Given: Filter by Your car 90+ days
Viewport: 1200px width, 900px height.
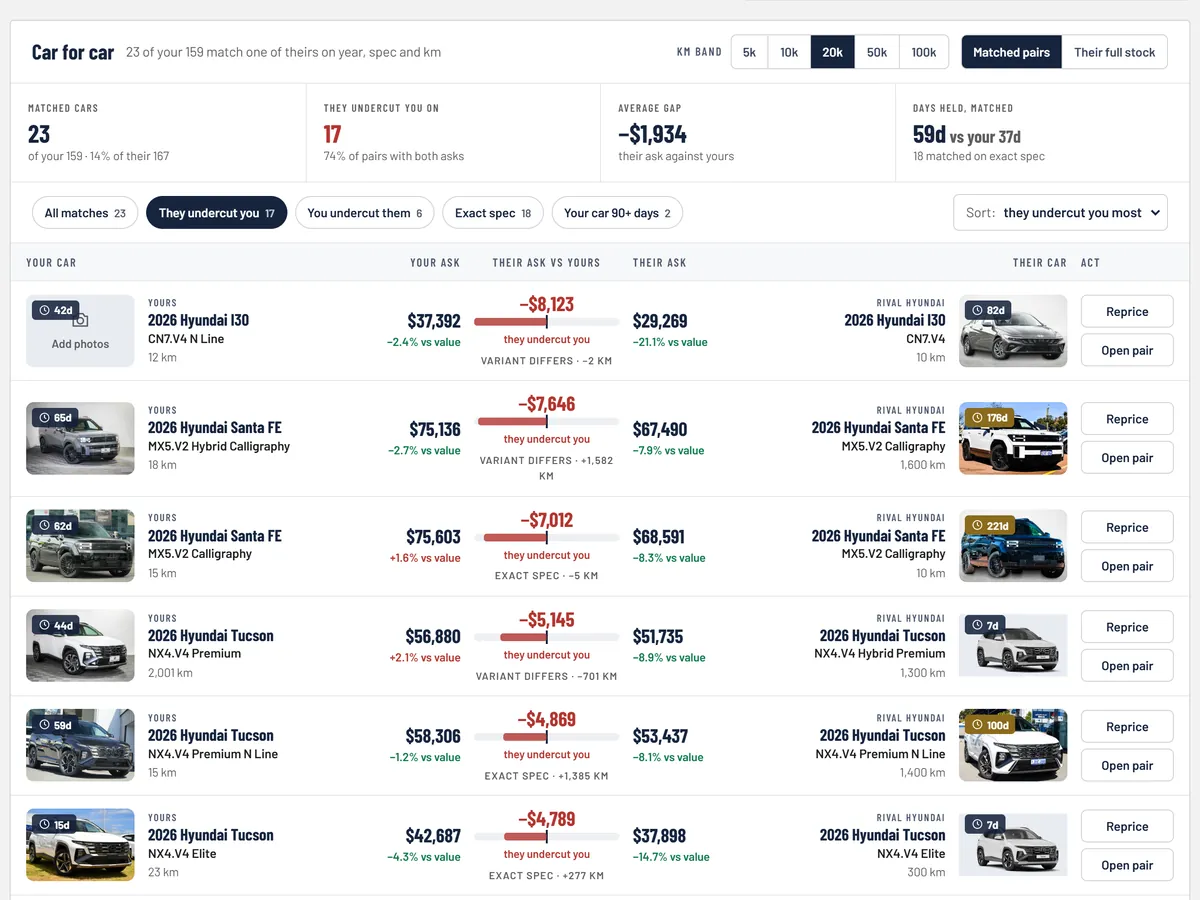Looking at the screenshot, I should [617, 213].
